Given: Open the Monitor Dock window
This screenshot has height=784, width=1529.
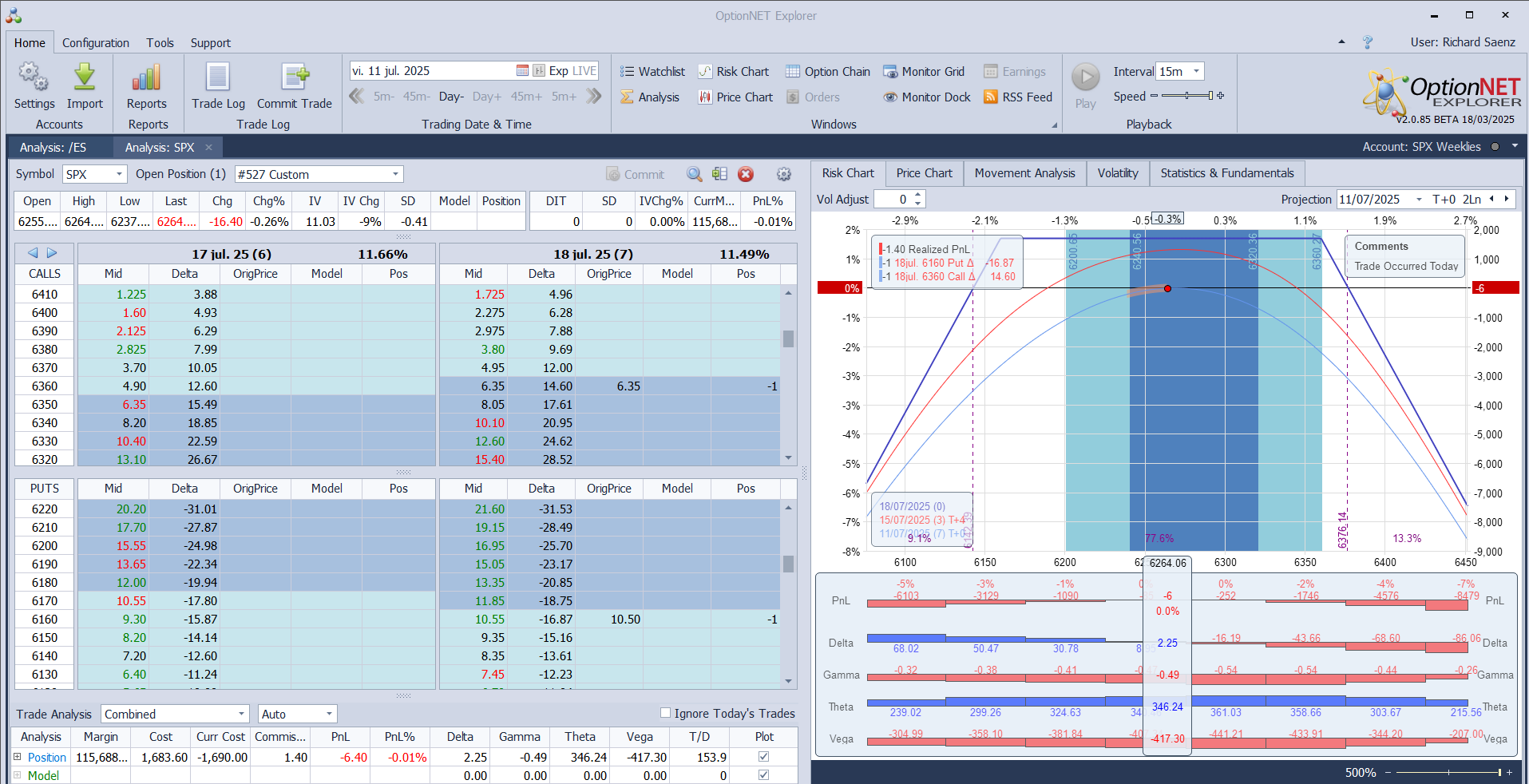Looking at the screenshot, I should point(927,97).
